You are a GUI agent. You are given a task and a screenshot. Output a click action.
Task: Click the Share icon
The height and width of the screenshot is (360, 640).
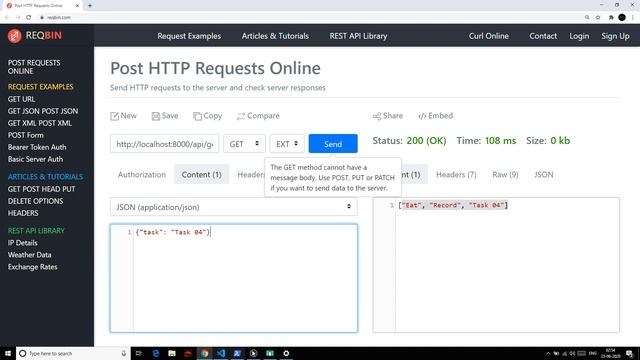tap(377, 116)
